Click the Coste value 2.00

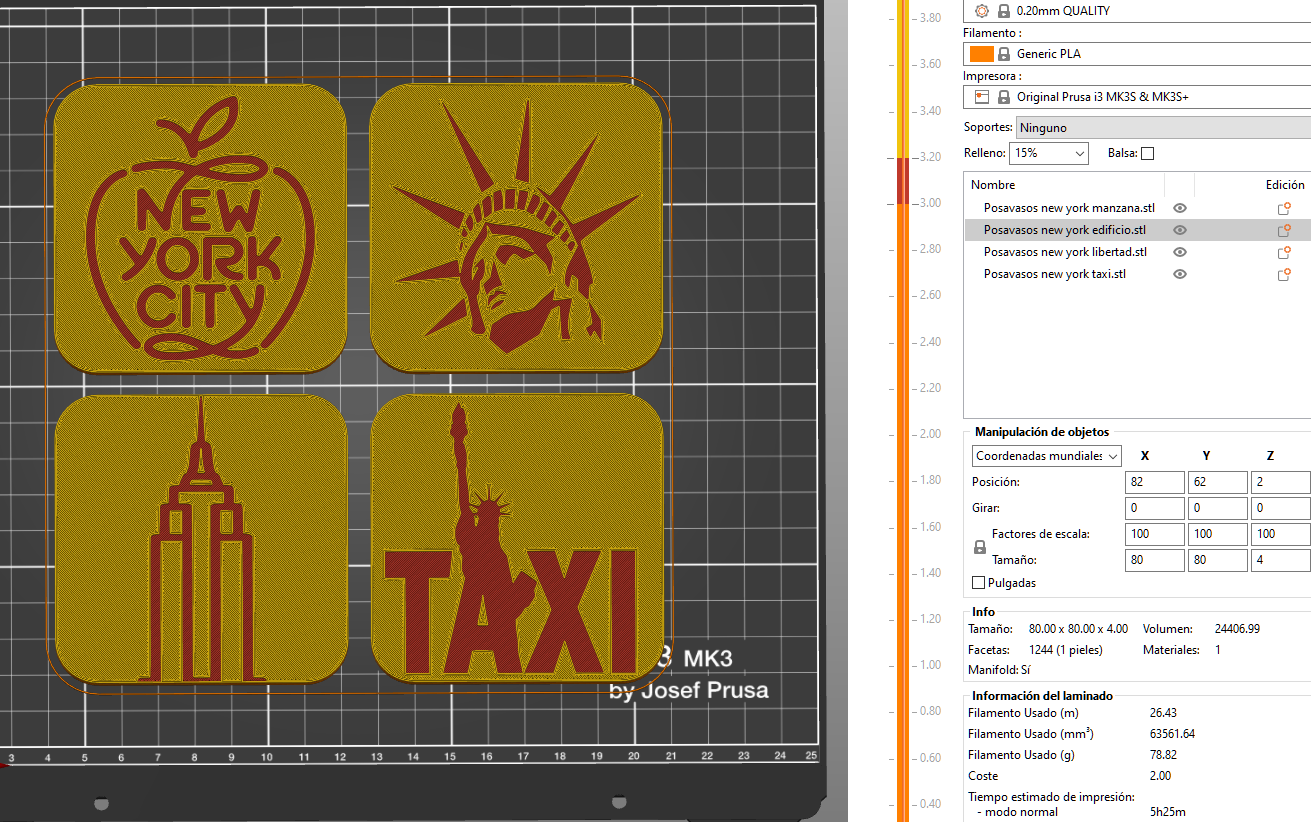coord(1161,776)
